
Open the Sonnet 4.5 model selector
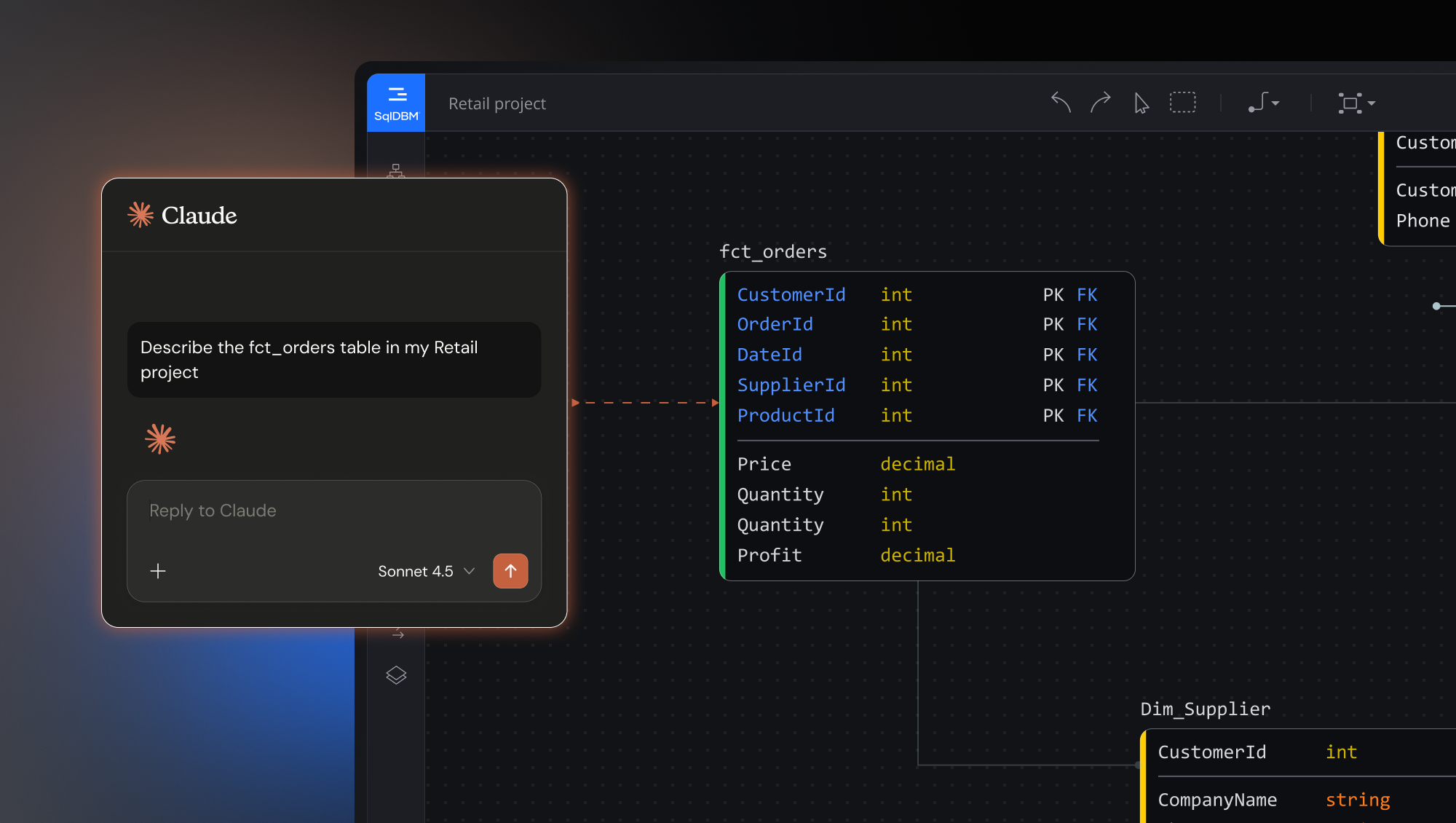pos(427,572)
